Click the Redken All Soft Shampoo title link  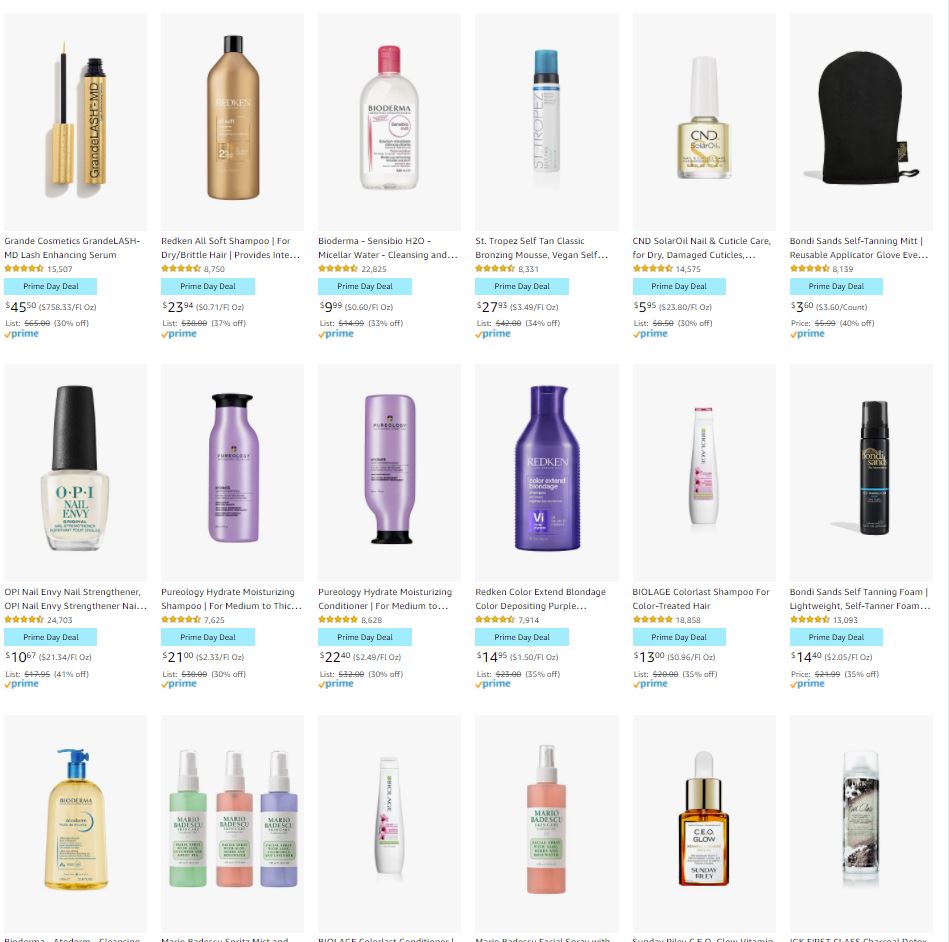[x=231, y=248]
